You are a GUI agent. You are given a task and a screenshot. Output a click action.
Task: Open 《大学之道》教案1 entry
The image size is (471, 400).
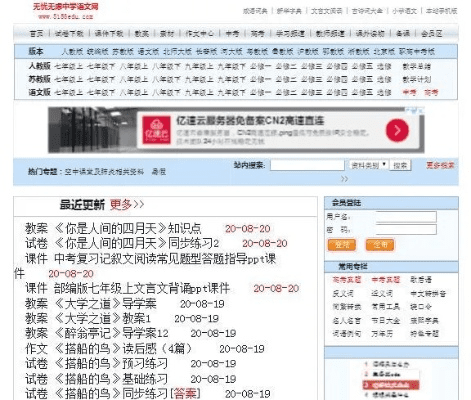click(102, 319)
